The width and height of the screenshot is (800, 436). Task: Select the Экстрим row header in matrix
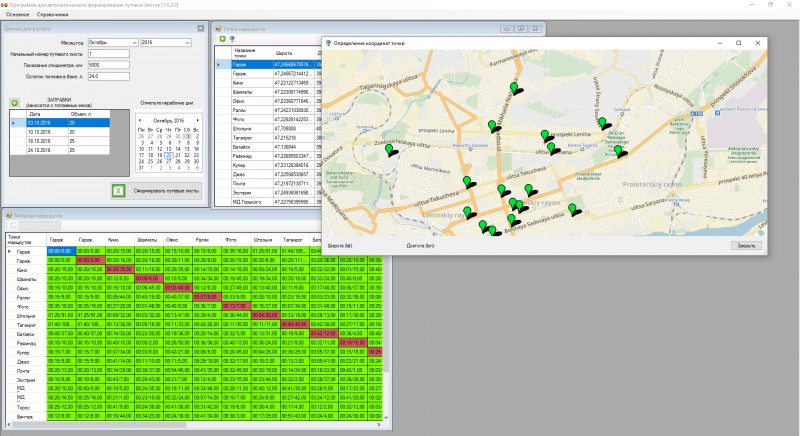point(26,380)
